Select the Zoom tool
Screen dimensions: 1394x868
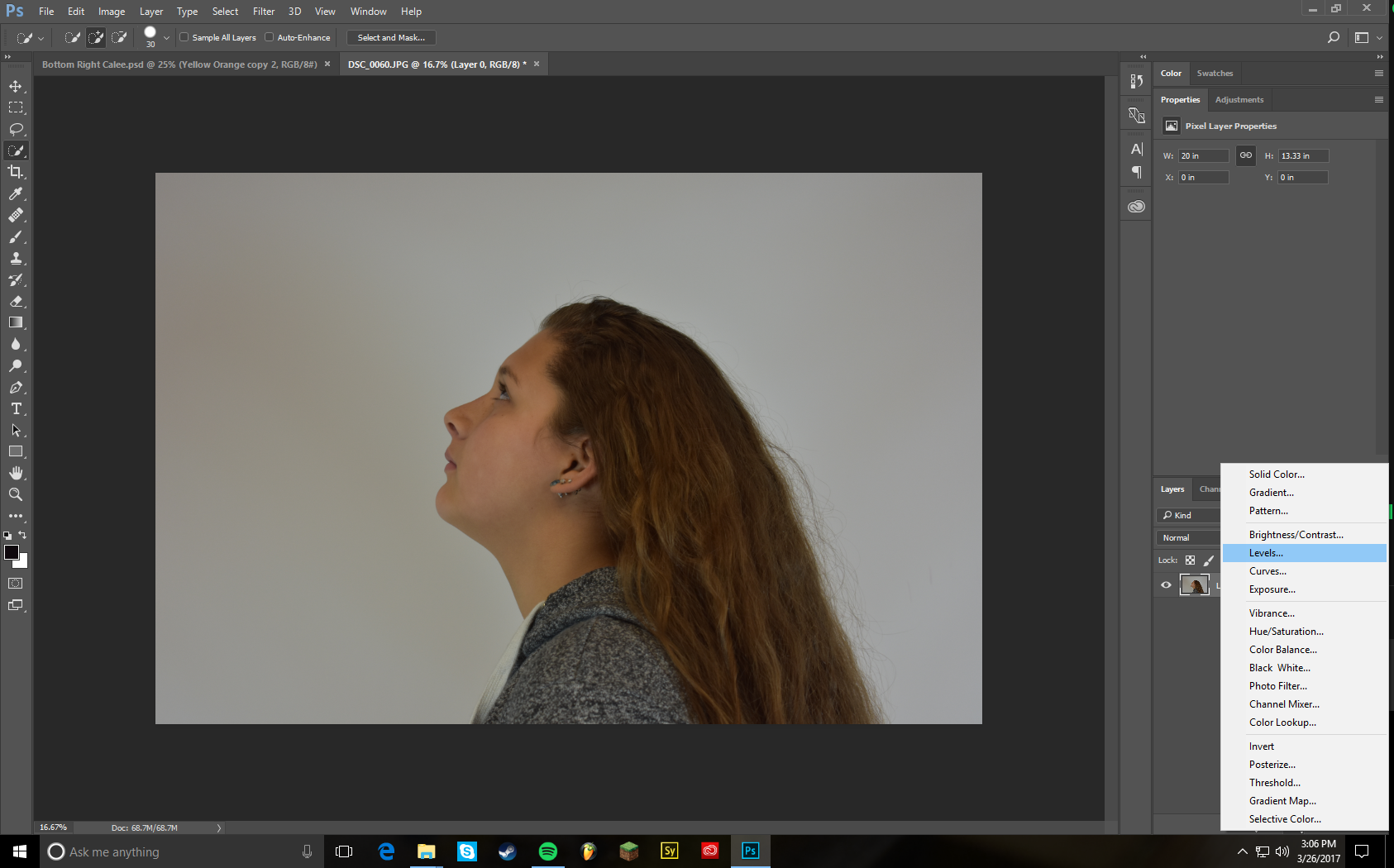[16, 494]
